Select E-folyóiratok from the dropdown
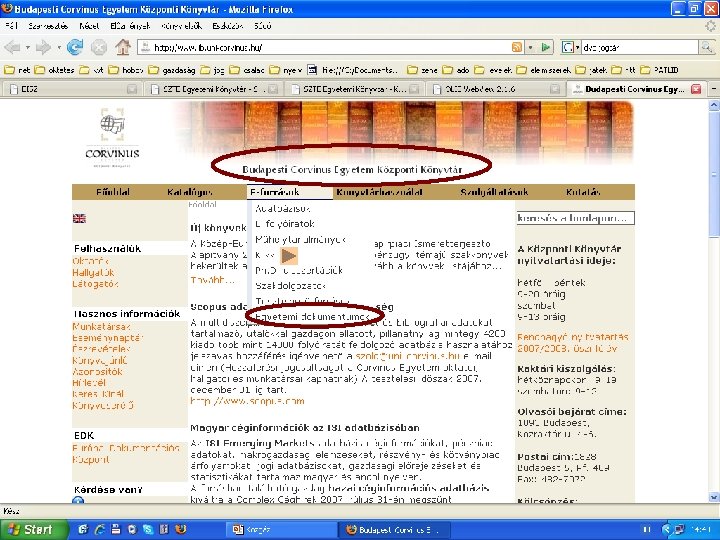 click(x=285, y=224)
